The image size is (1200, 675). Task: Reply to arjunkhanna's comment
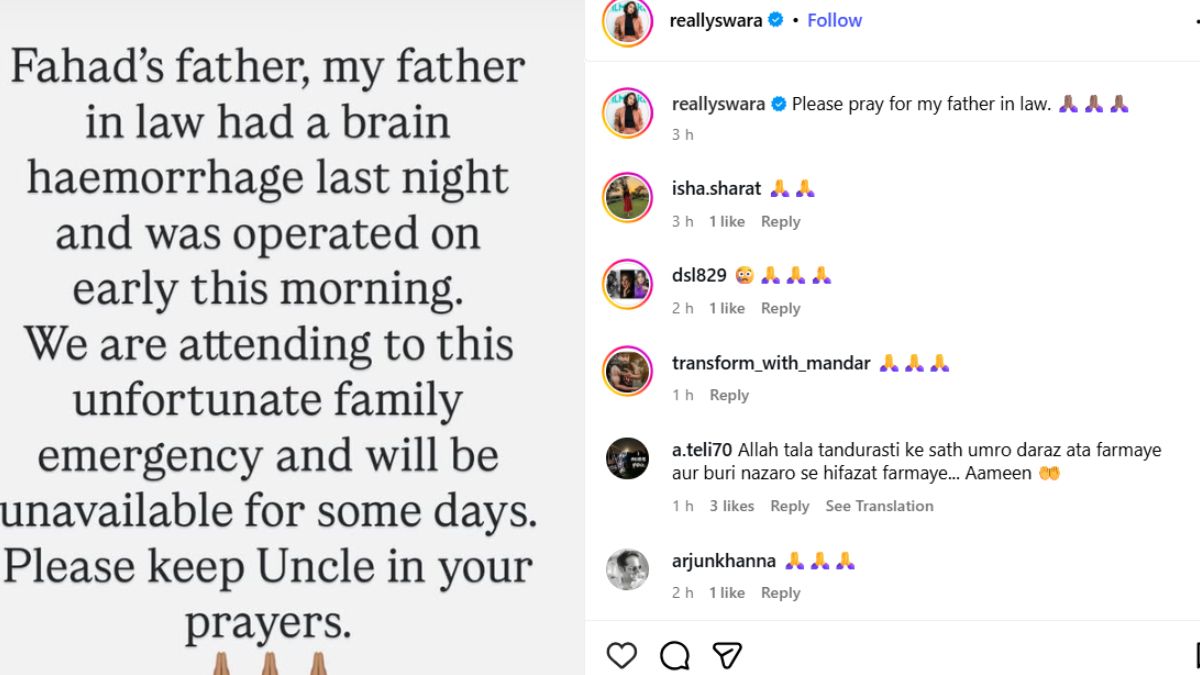click(780, 593)
